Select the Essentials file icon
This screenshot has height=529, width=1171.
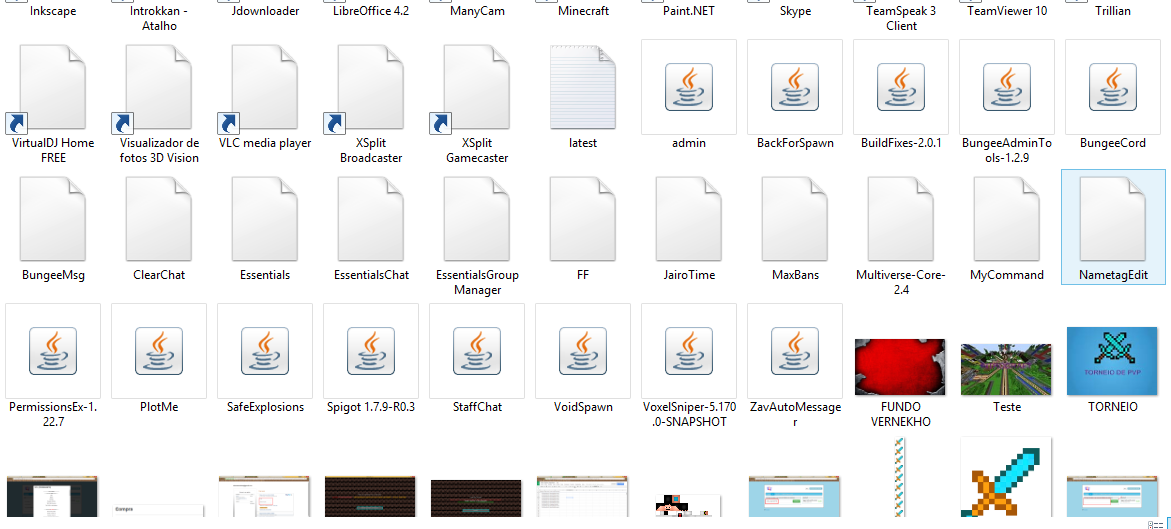coord(265,219)
